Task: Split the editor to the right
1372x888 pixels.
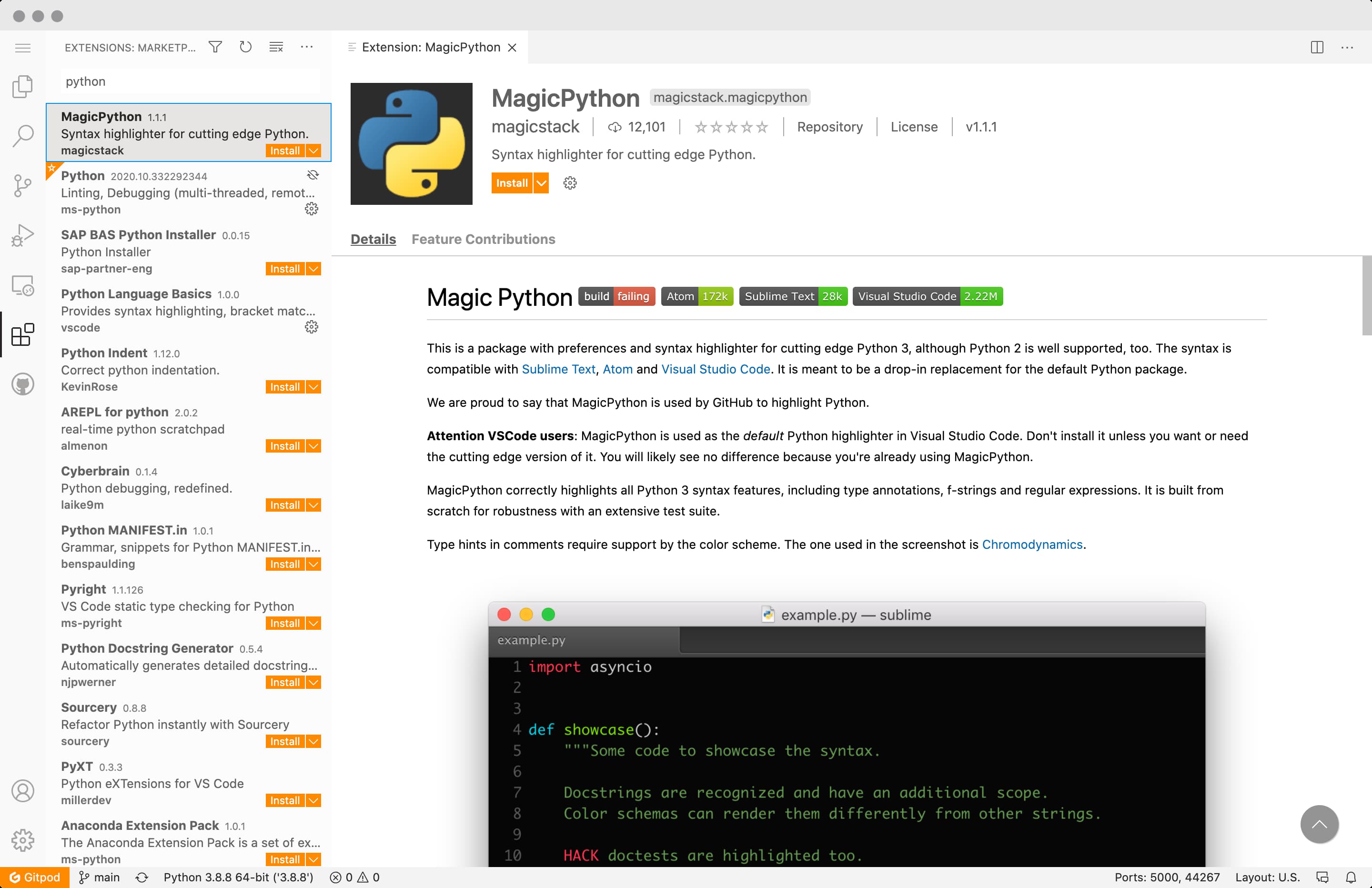Action: 1317,47
